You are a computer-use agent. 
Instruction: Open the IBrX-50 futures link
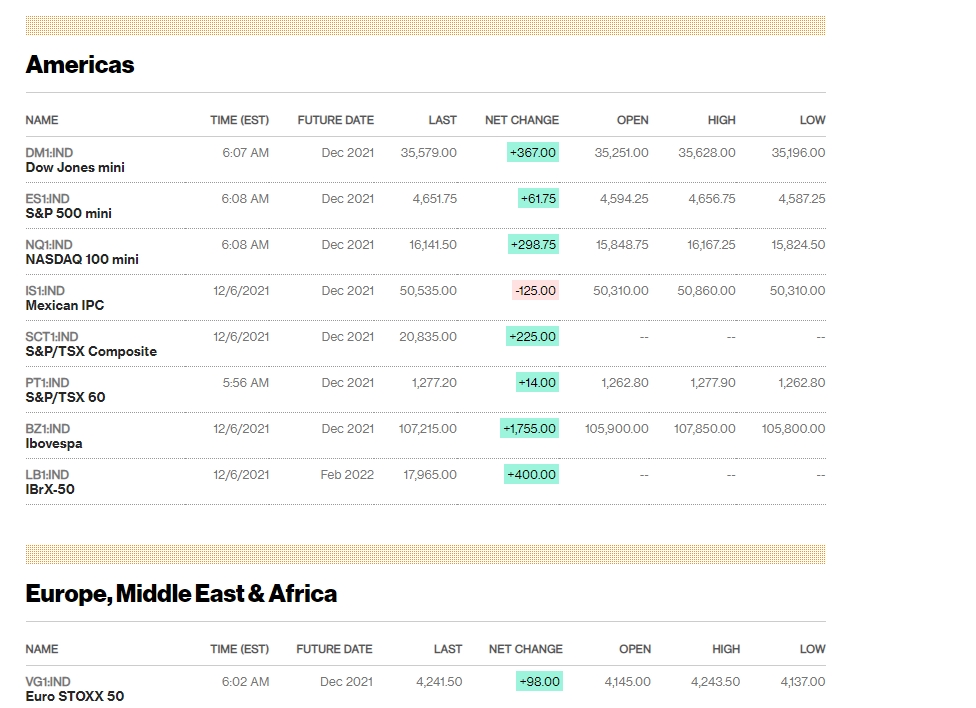pyautogui.click(x=50, y=490)
